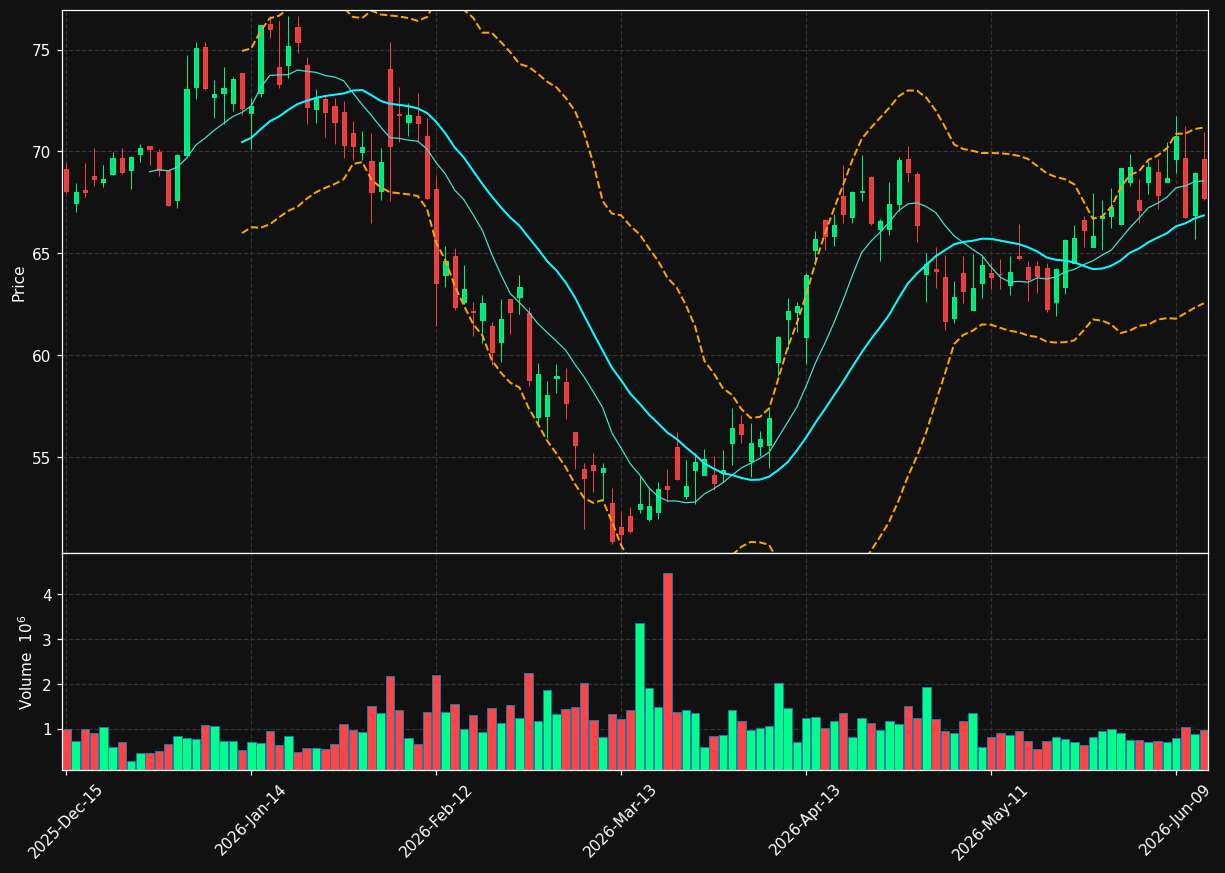Click the tallest red volume bar
Viewport: 1225px width, 873px height.
click(667, 671)
